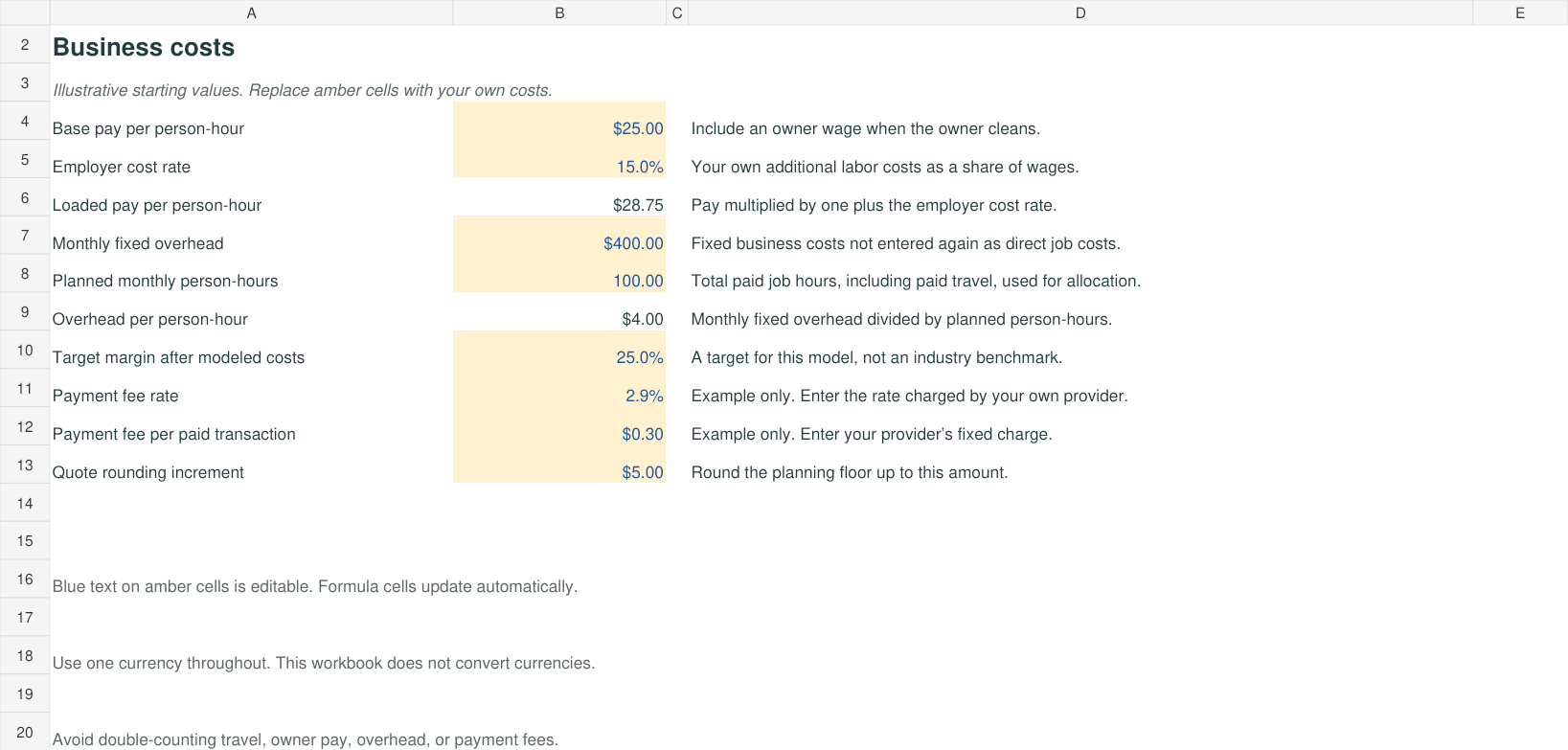This screenshot has width=1568, height=750.
Task: Click 'Quote rounding increment' label
Action: pos(148,472)
